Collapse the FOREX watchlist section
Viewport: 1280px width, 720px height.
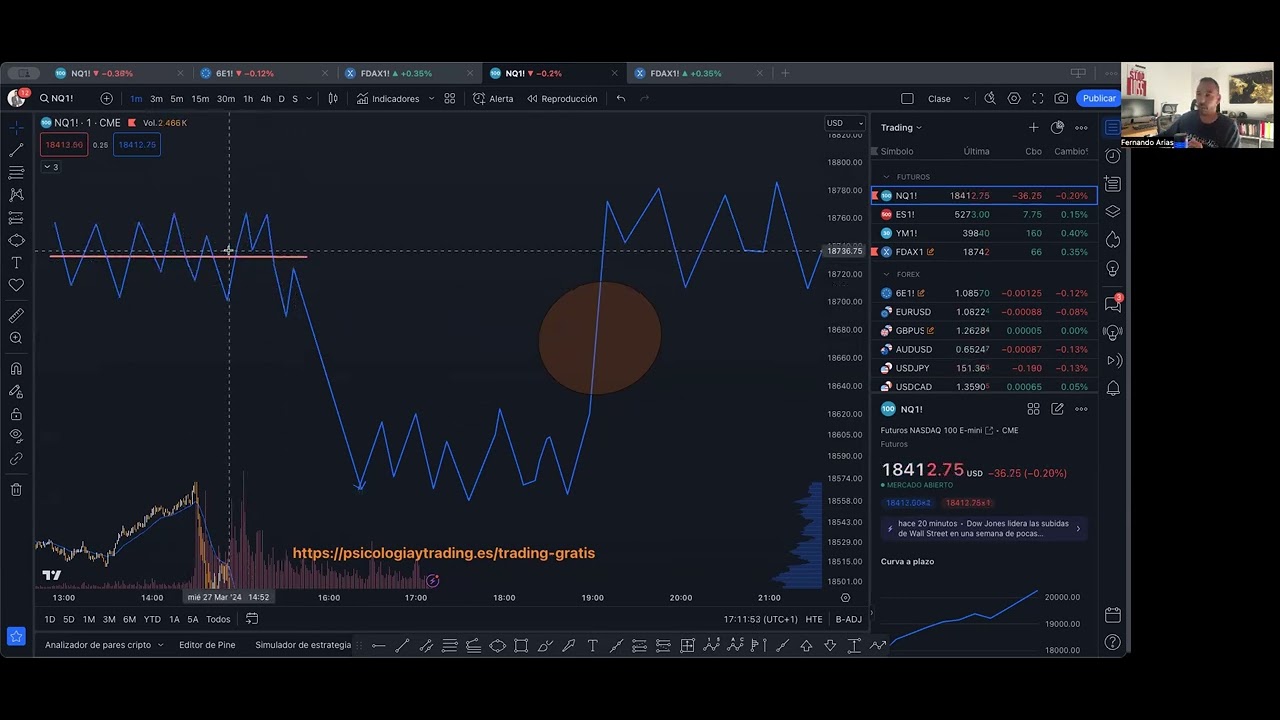pyautogui.click(x=886, y=274)
